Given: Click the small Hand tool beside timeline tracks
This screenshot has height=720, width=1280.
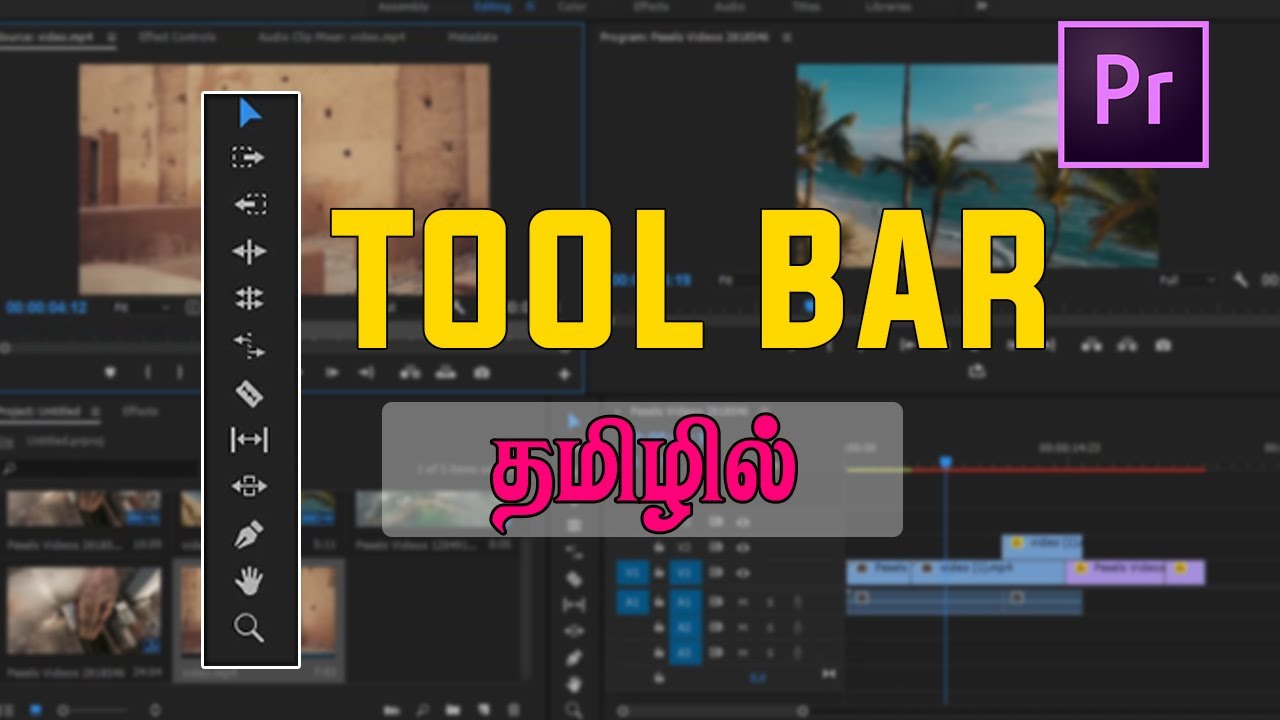Looking at the screenshot, I should [x=574, y=684].
